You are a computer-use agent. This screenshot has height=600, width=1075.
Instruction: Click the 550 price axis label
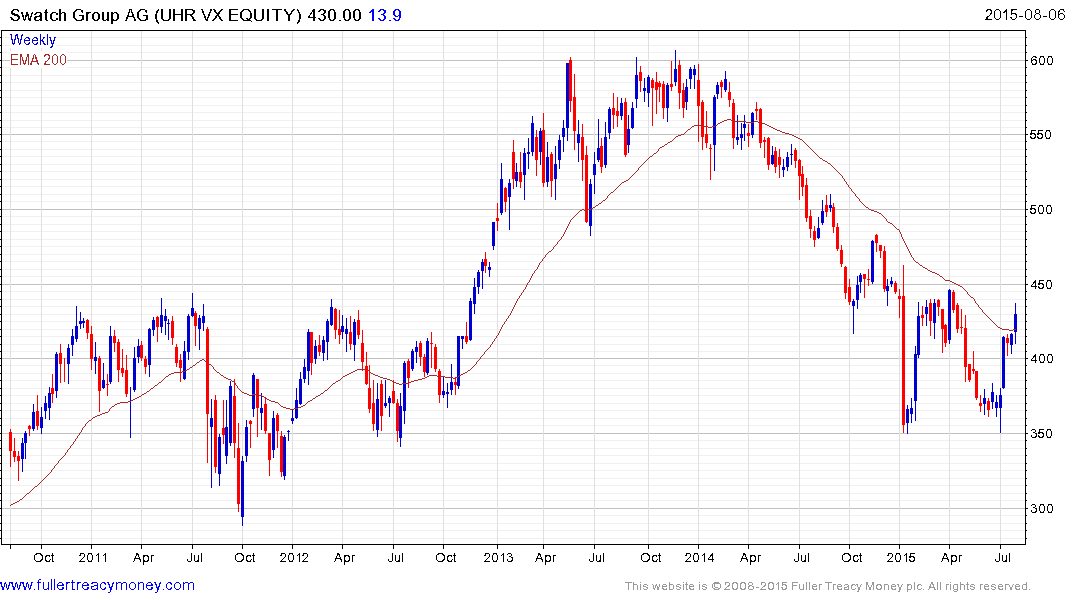(x=1041, y=134)
